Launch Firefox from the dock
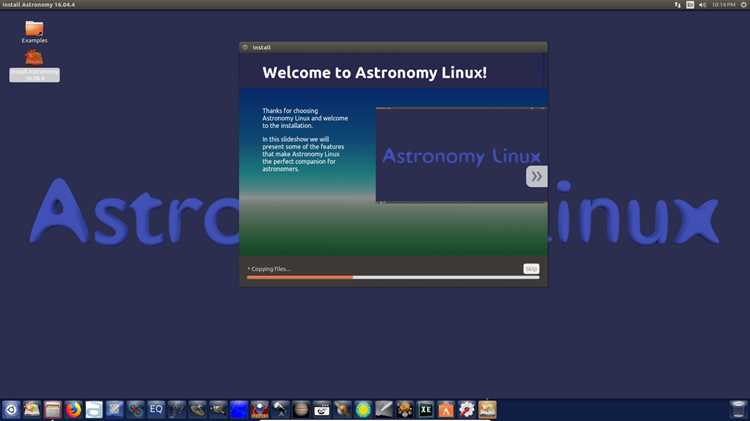This screenshot has height=421, width=750. point(73,410)
